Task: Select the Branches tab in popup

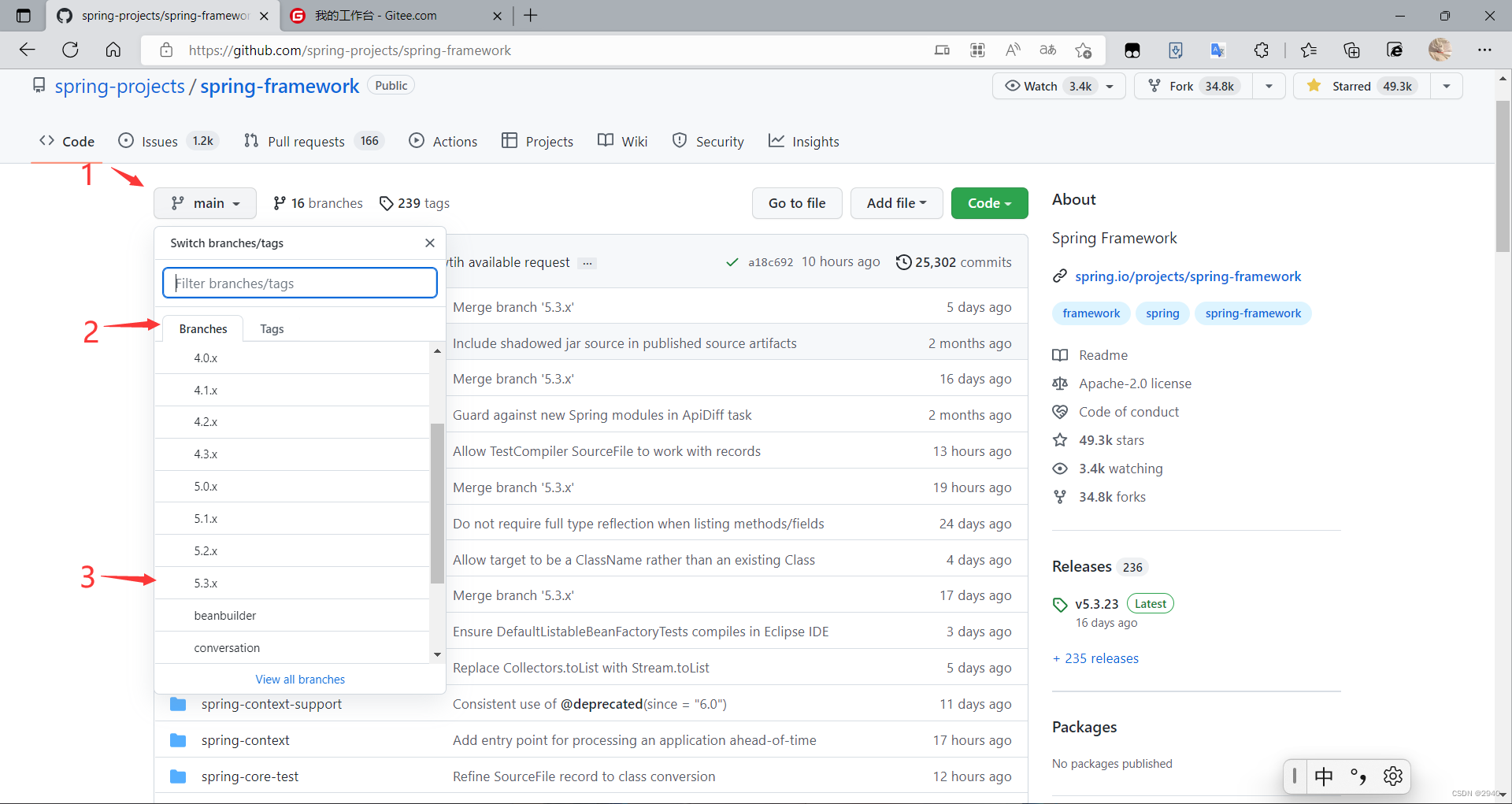Action: tap(203, 328)
